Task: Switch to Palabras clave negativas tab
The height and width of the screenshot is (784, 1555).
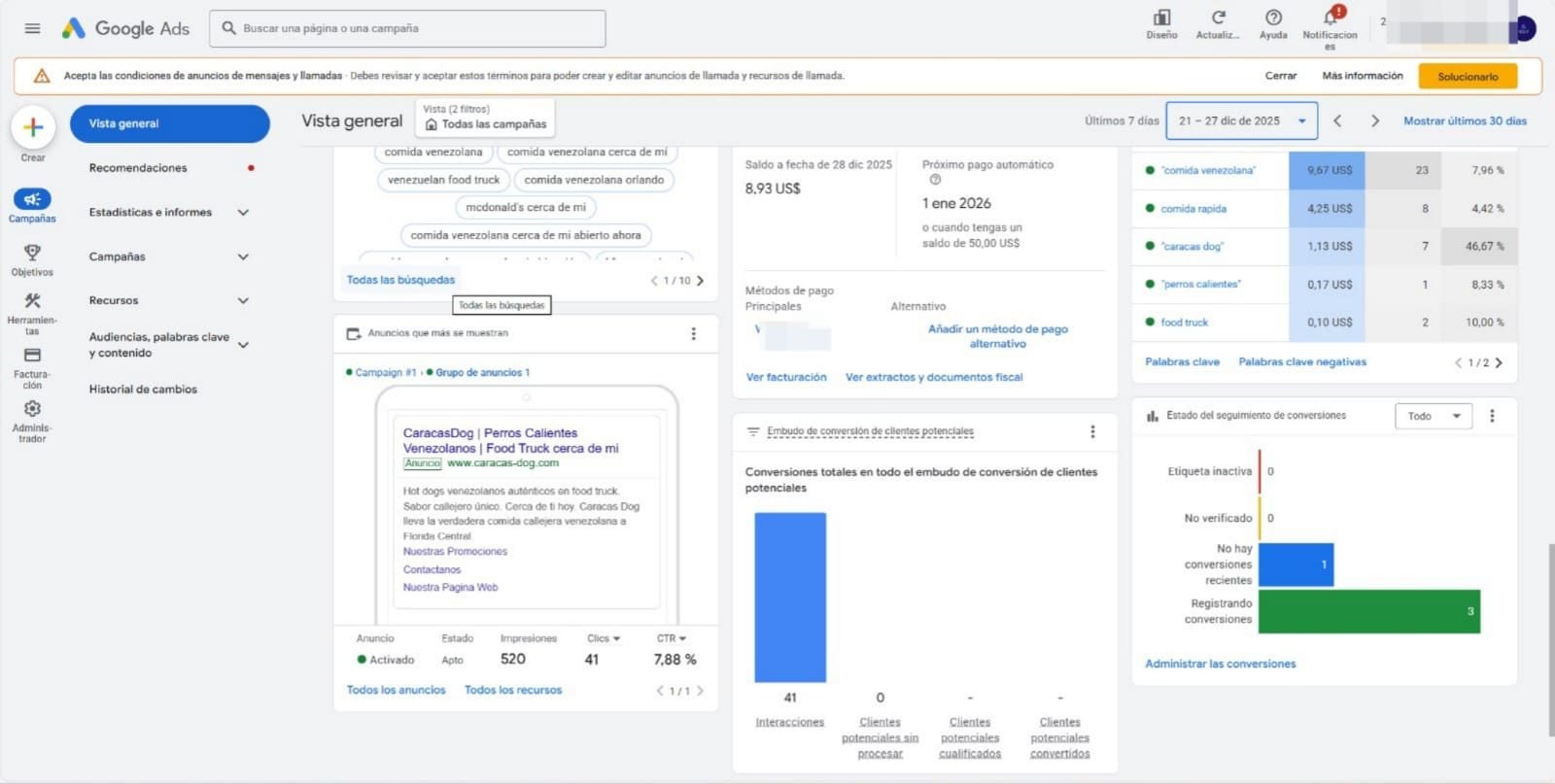Action: (1302, 361)
